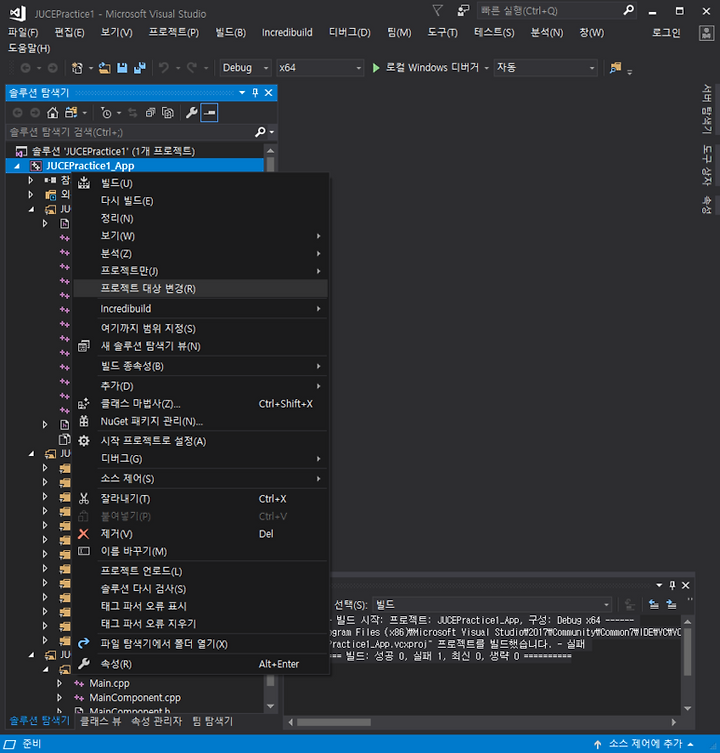The image size is (720, 753).
Task: Switch to 속성 관리자 tab
Action: (157, 721)
